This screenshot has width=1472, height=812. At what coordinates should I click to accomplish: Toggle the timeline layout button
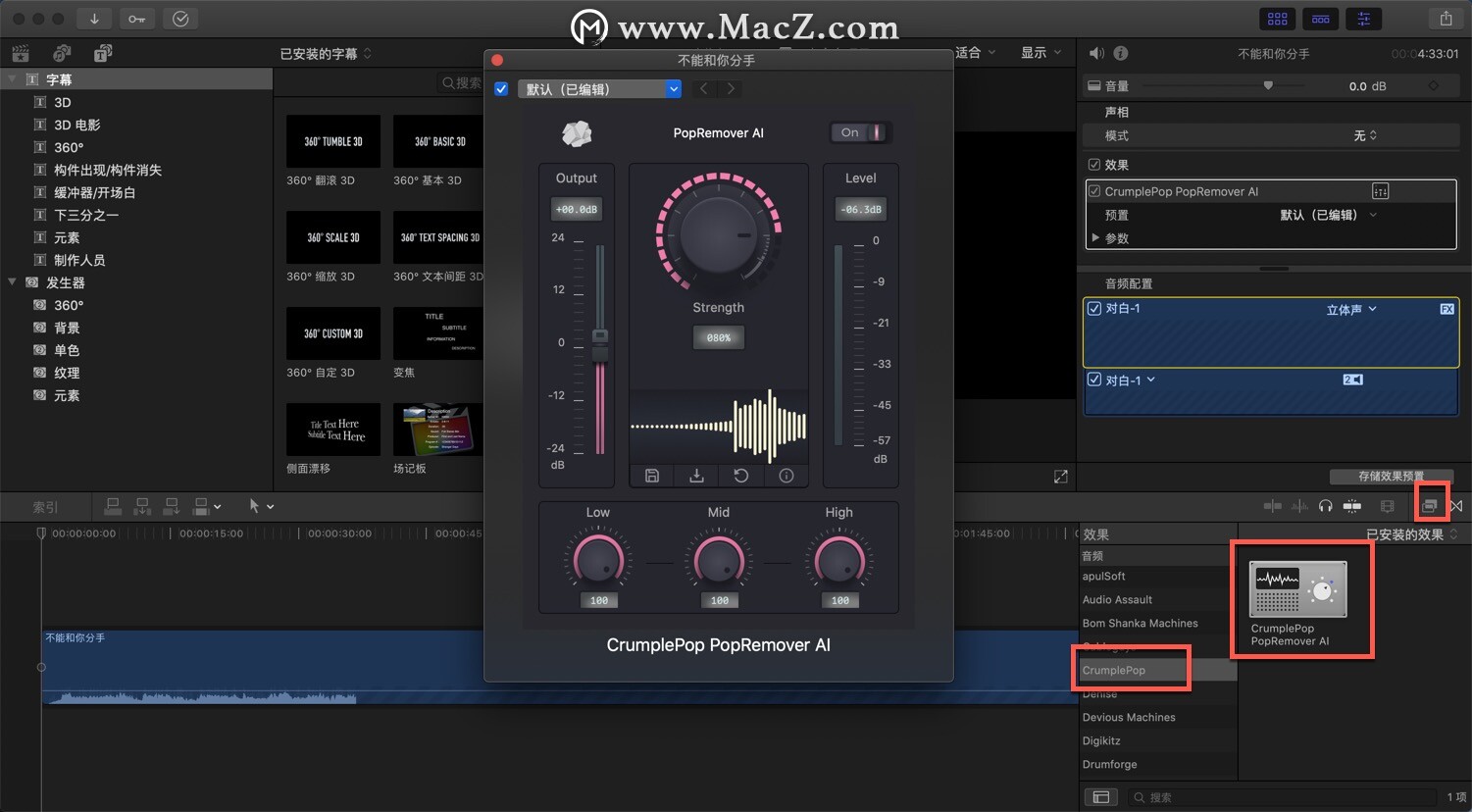click(1321, 19)
